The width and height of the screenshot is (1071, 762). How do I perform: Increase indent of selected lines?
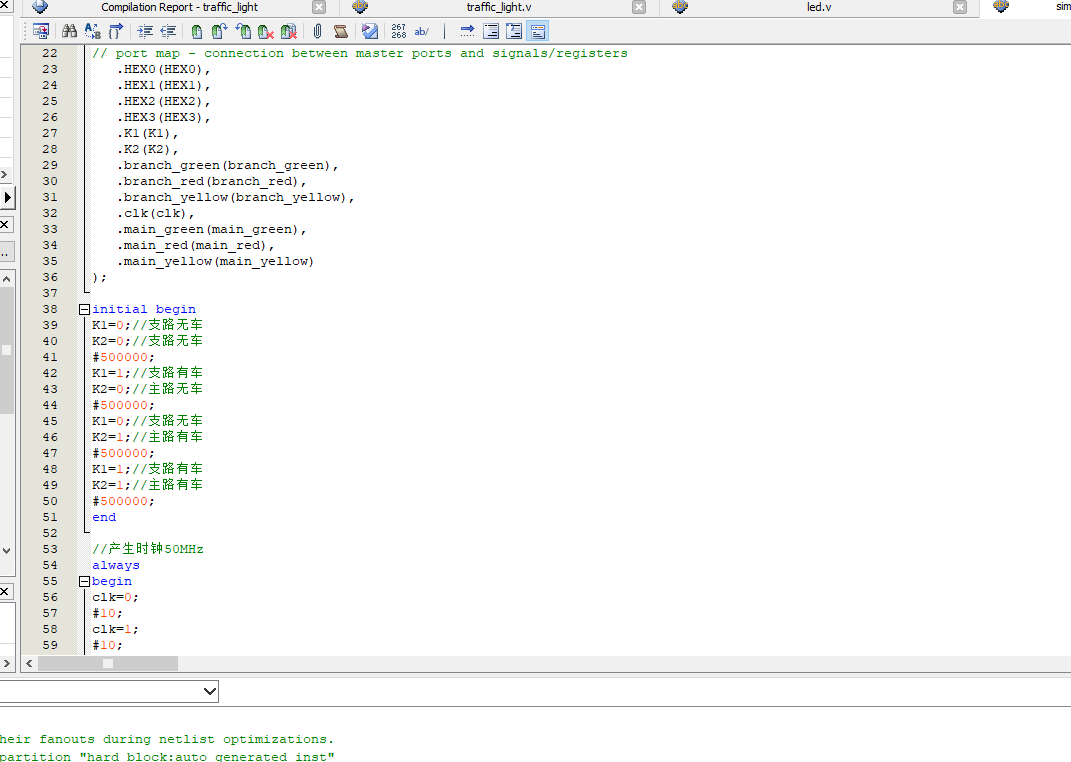click(x=145, y=31)
